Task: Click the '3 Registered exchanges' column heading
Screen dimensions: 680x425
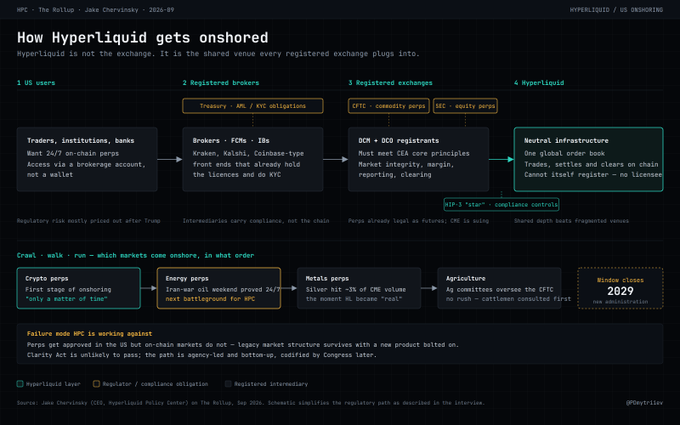Action: point(390,83)
